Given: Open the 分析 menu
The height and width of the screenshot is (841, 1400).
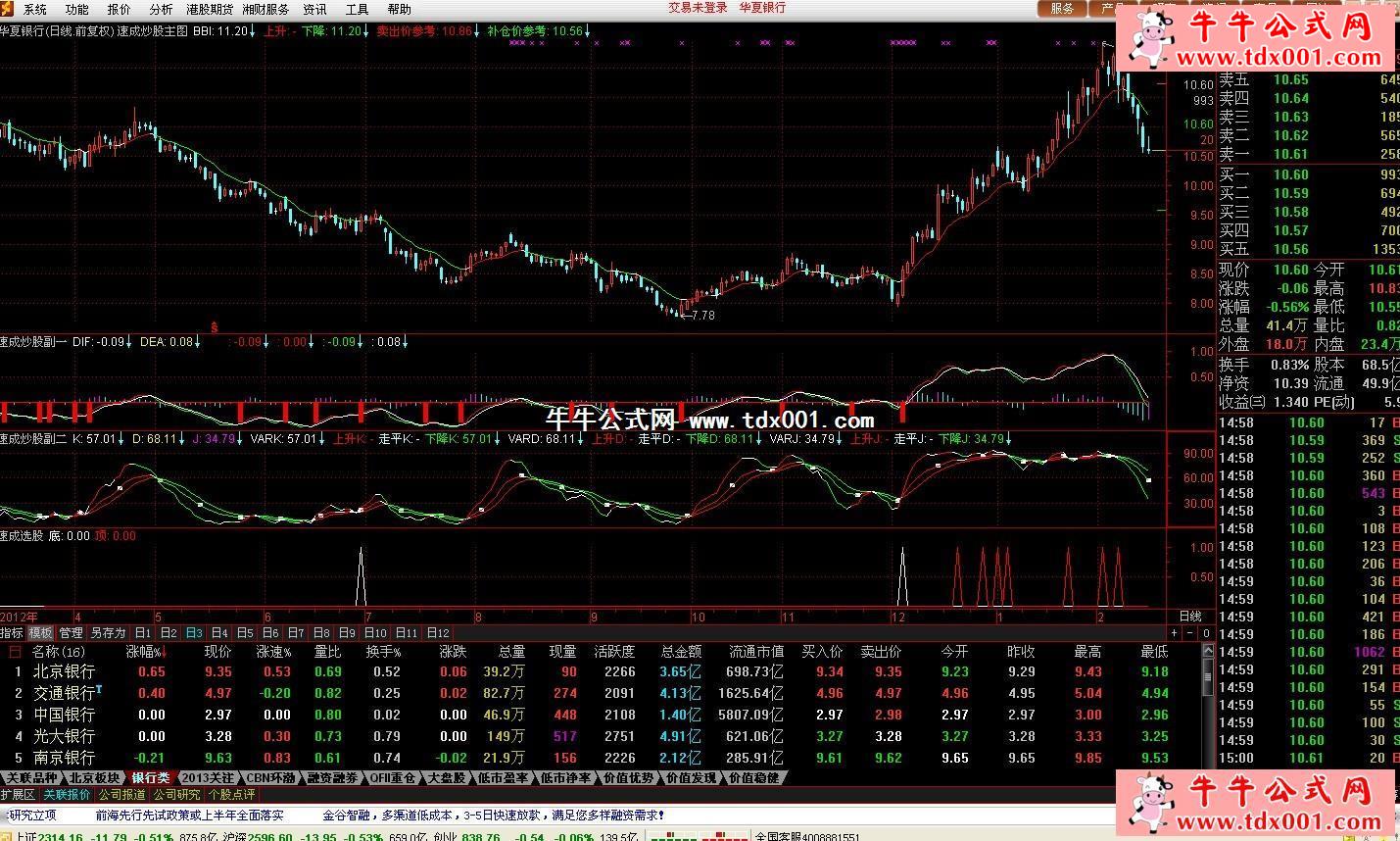Looking at the screenshot, I should click(x=161, y=9).
